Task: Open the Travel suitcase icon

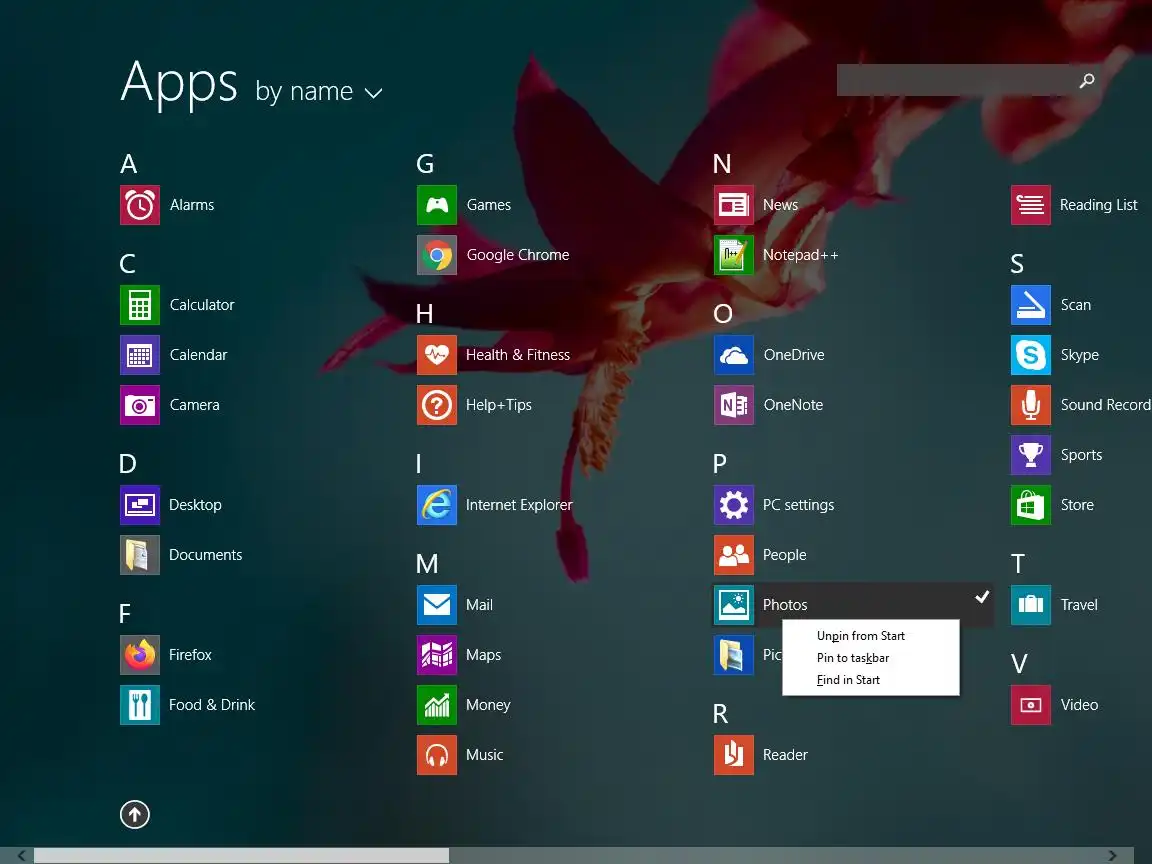Action: coord(1030,605)
